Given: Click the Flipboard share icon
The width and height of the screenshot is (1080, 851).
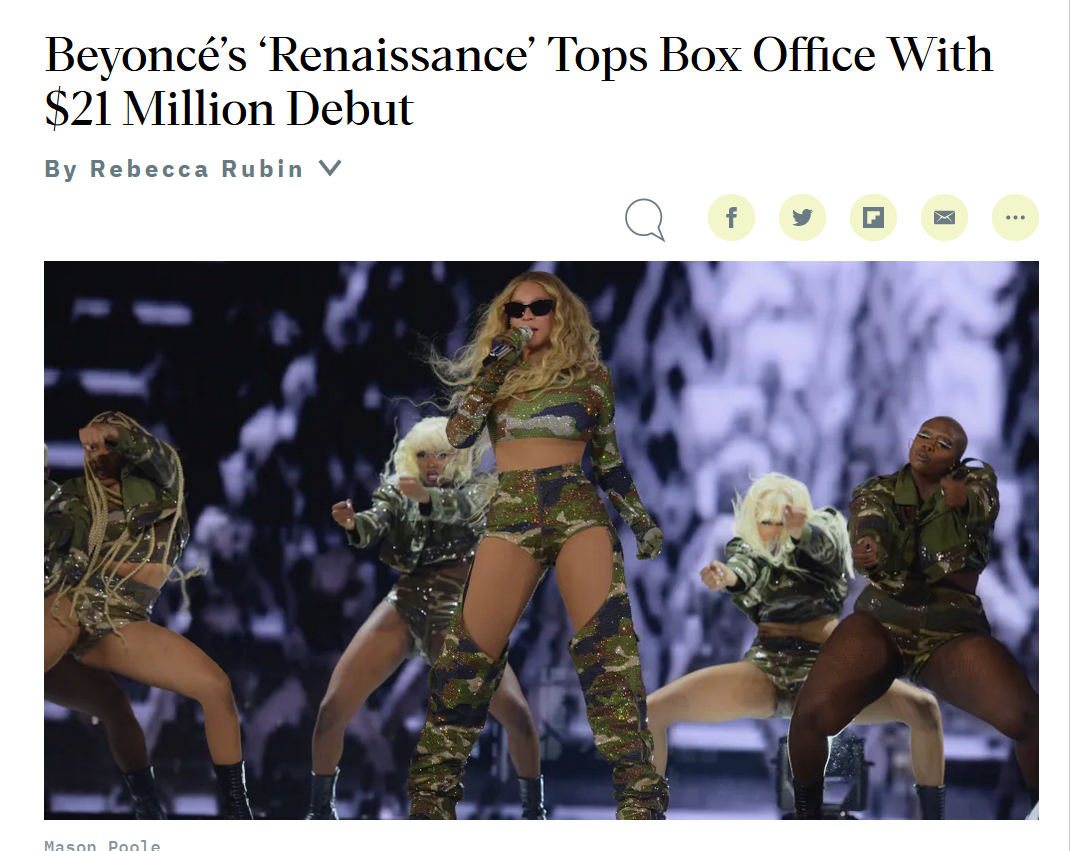Looking at the screenshot, I should 873,218.
